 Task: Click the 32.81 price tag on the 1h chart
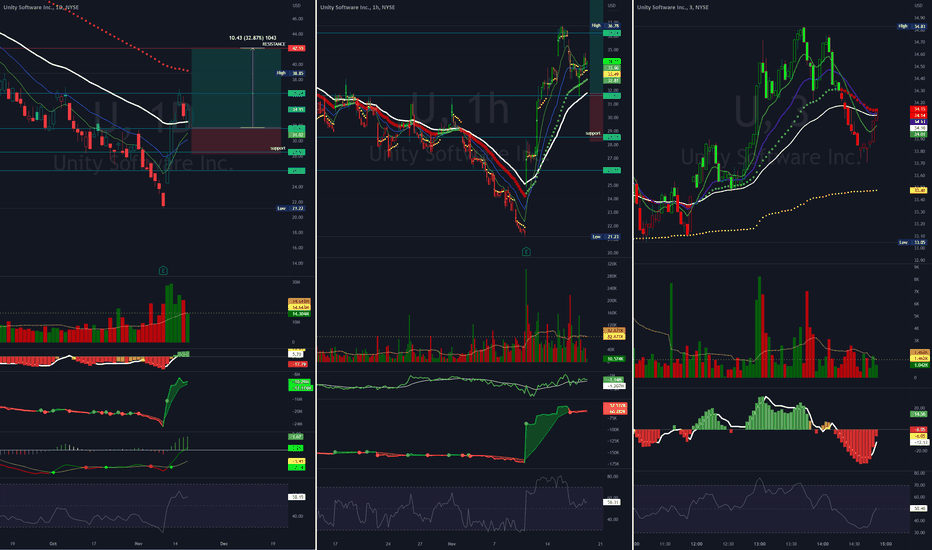(612, 80)
